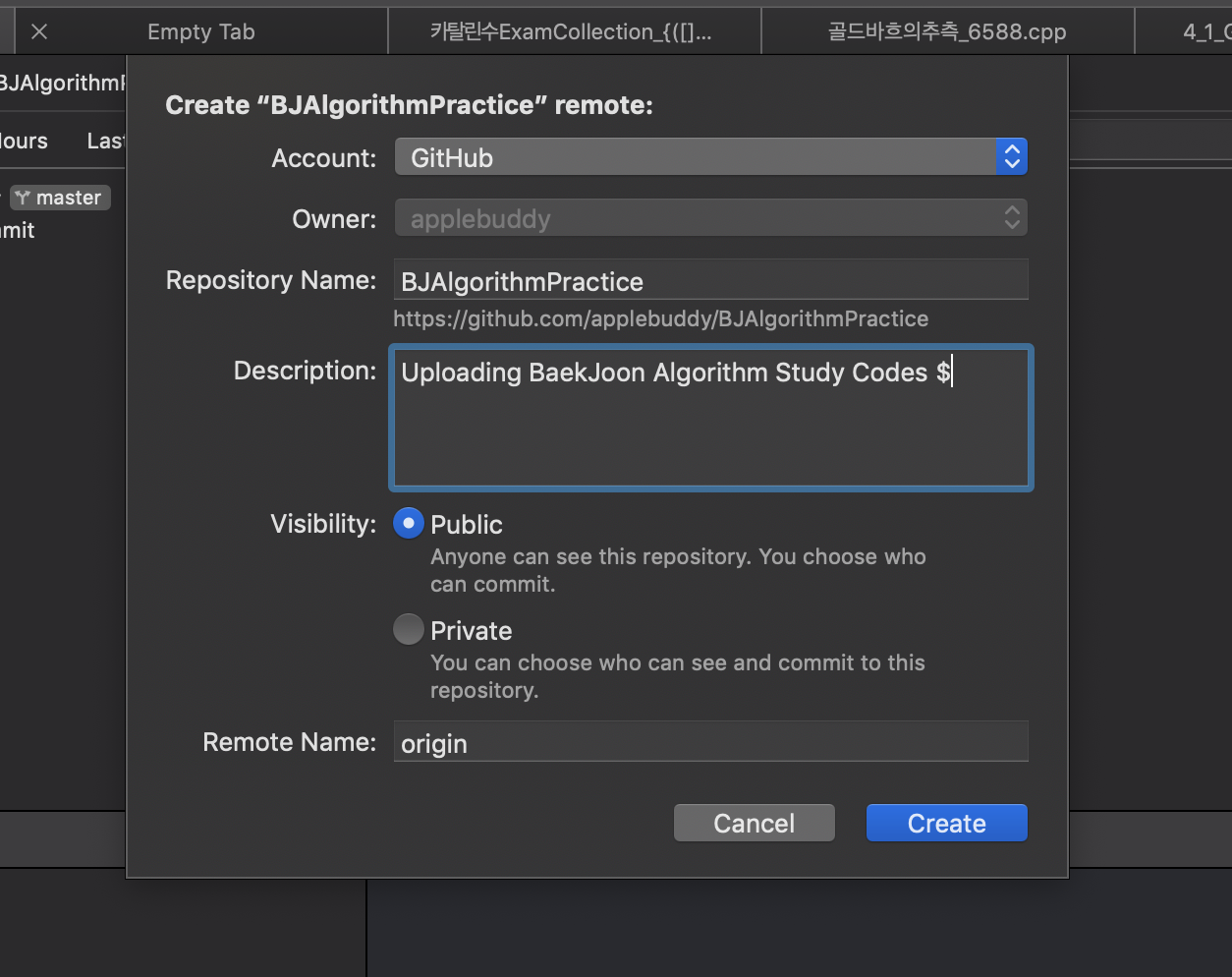
Task: Open the 골드바흐의추측_6588.cpp tab
Action: pyautogui.click(x=947, y=31)
